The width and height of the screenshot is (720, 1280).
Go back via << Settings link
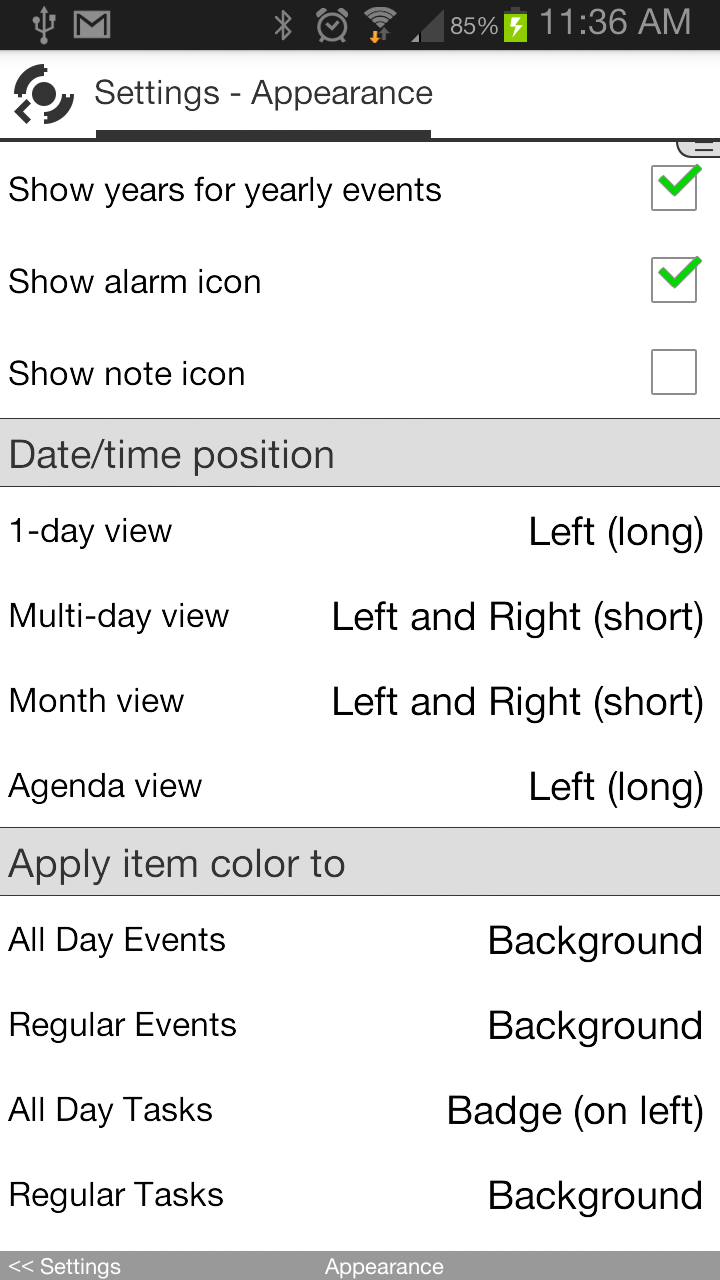click(64, 1266)
